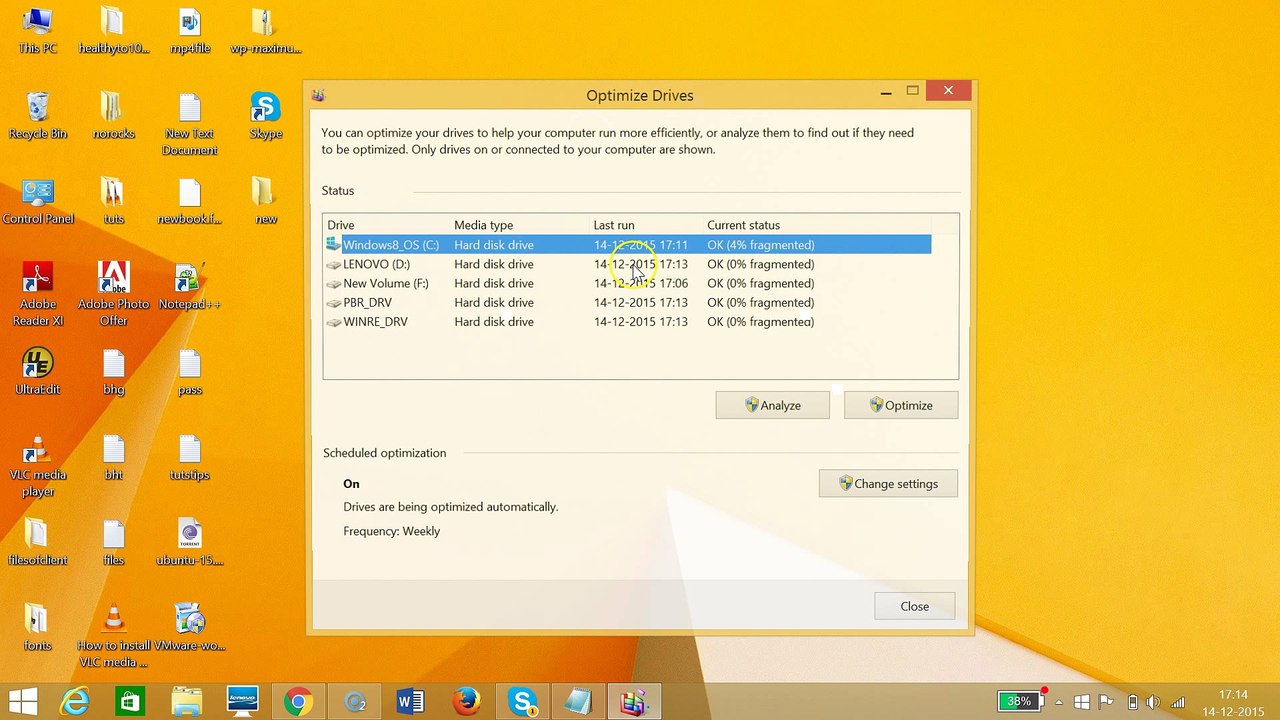This screenshot has width=1280, height=720.
Task: Open network signal icon in system tray
Action: tap(1179, 702)
